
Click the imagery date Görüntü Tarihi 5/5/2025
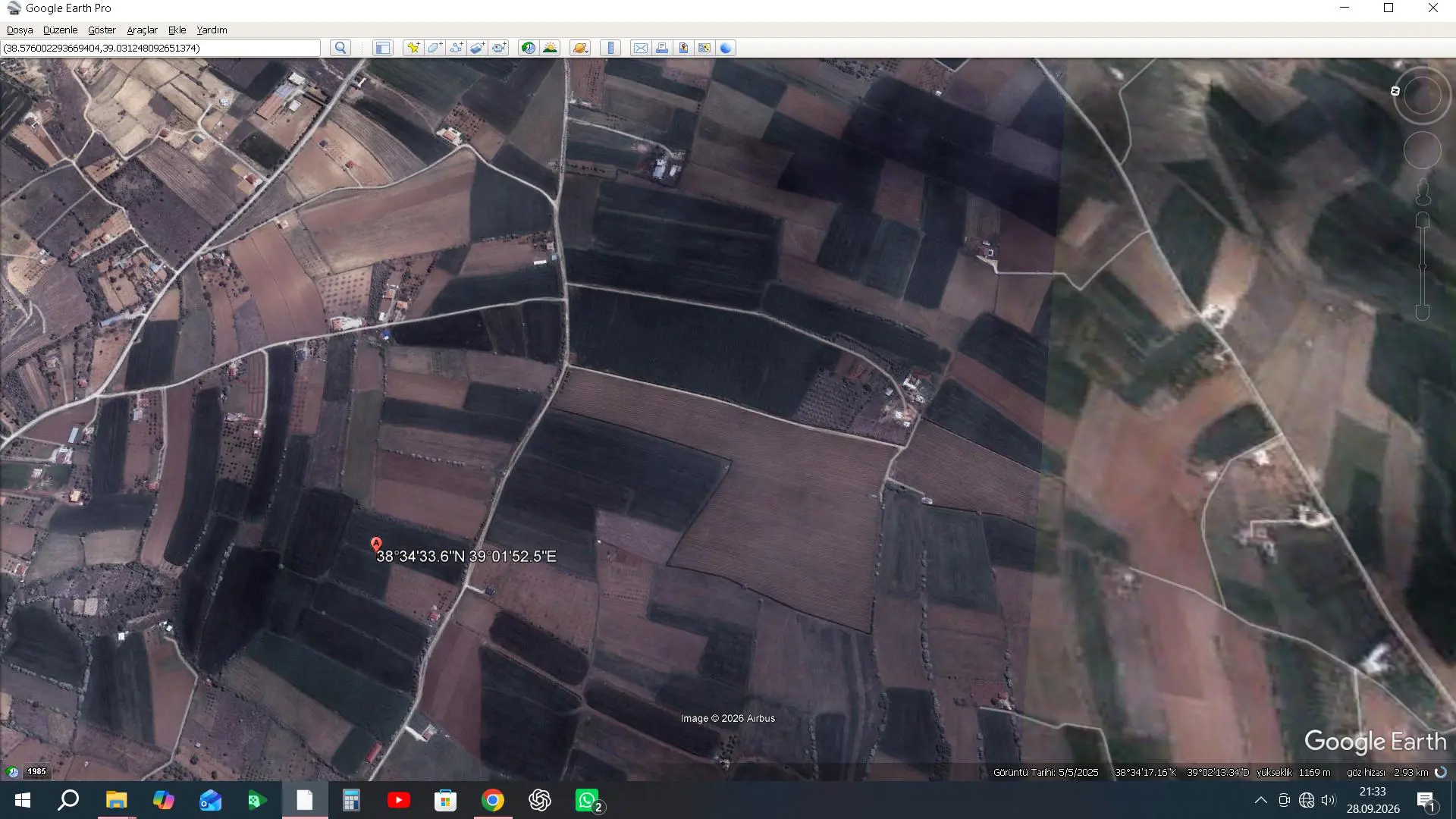coord(1046,773)
